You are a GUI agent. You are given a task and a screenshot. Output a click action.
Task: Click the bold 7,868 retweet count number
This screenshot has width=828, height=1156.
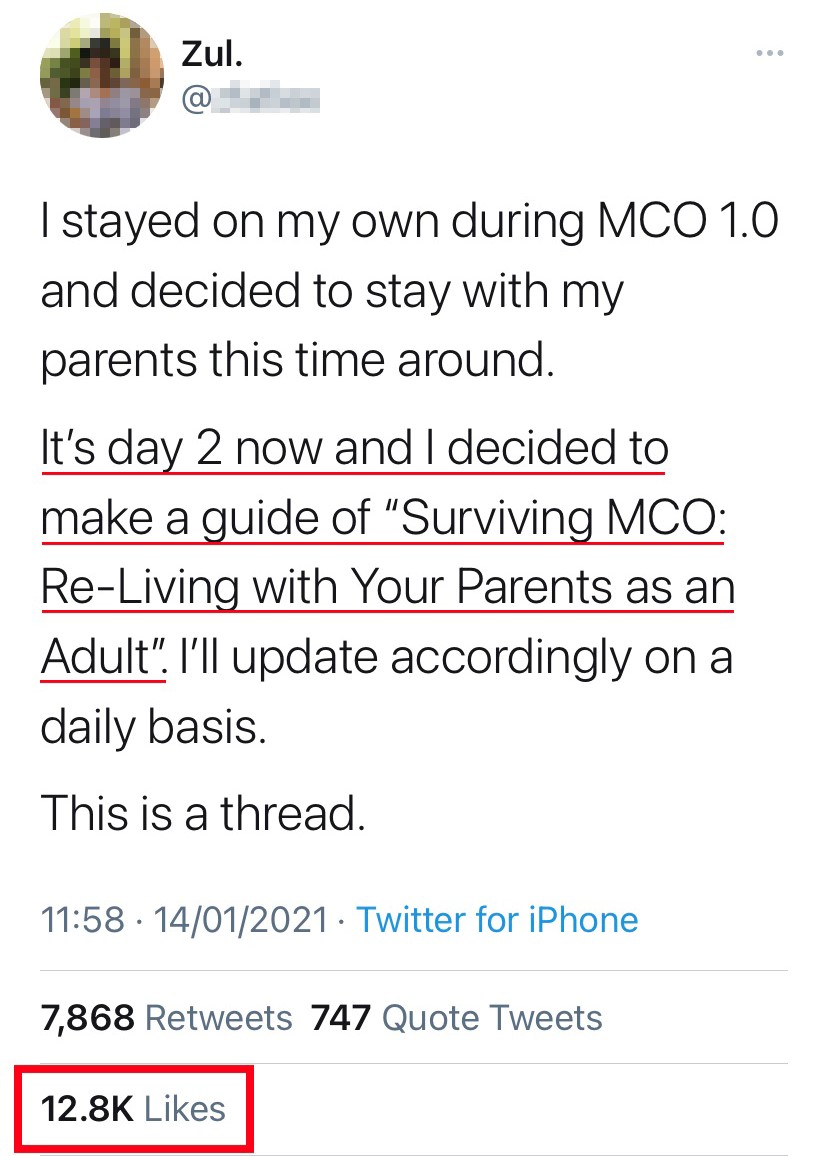coord(88,1018)
